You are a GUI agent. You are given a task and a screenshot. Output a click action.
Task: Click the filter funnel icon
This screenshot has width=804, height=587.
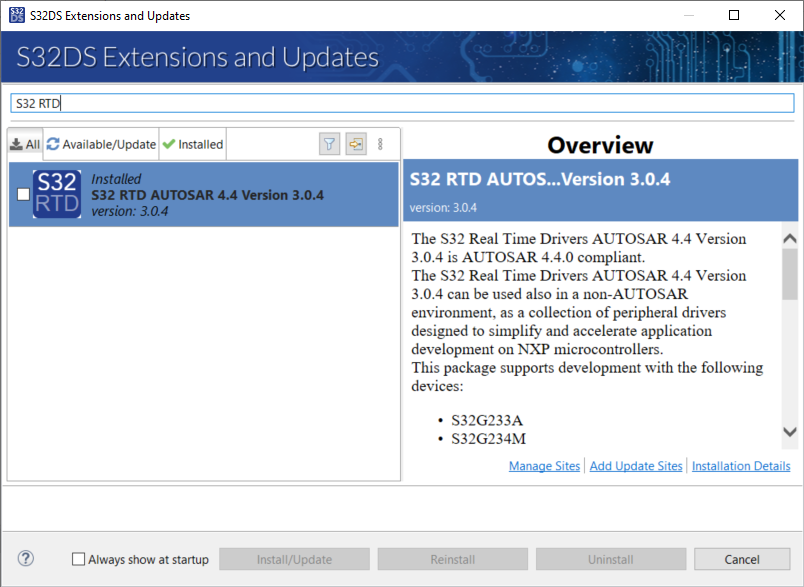(329, 144)
